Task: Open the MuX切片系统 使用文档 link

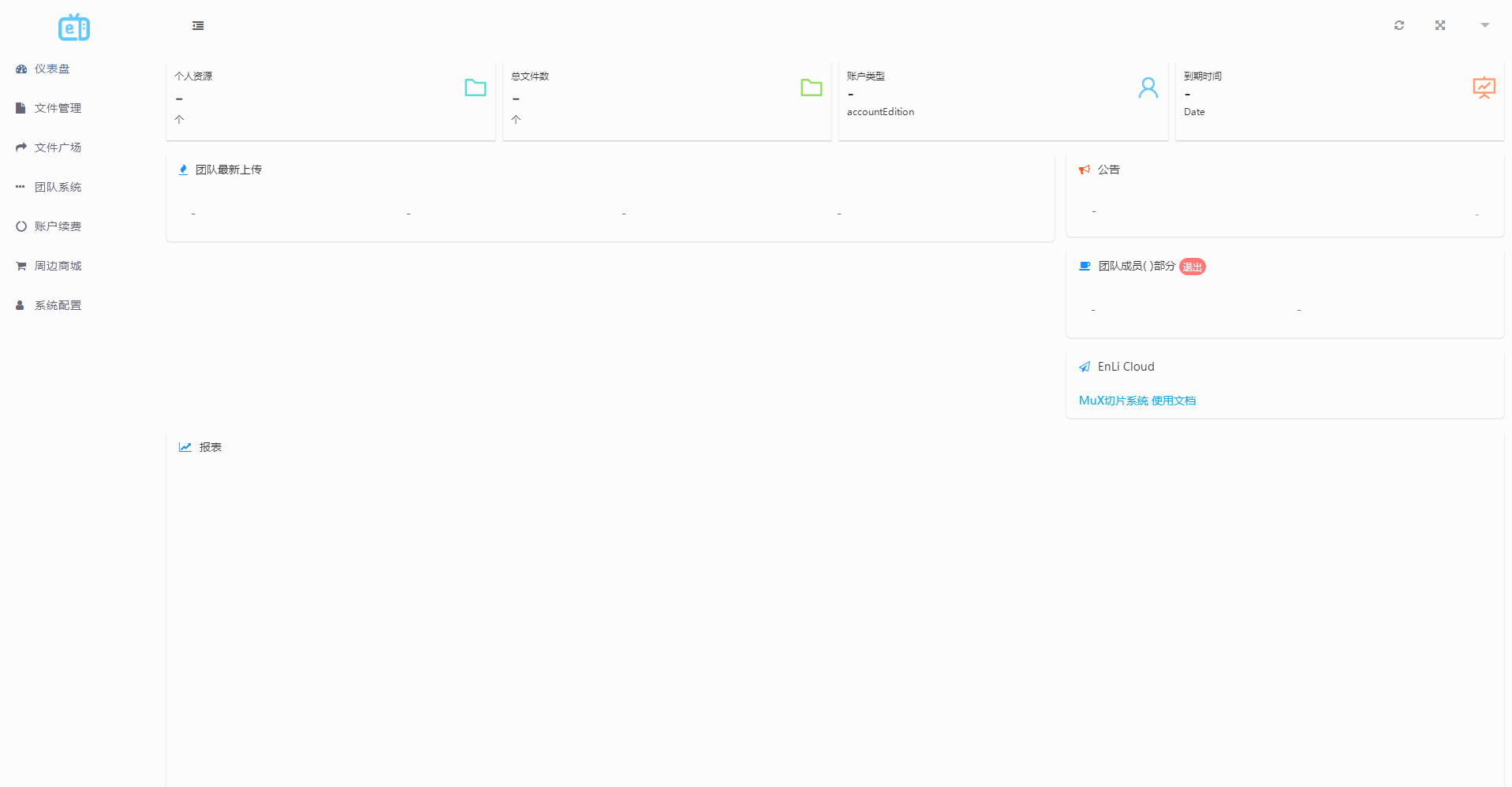Action: click(1137, 401)
